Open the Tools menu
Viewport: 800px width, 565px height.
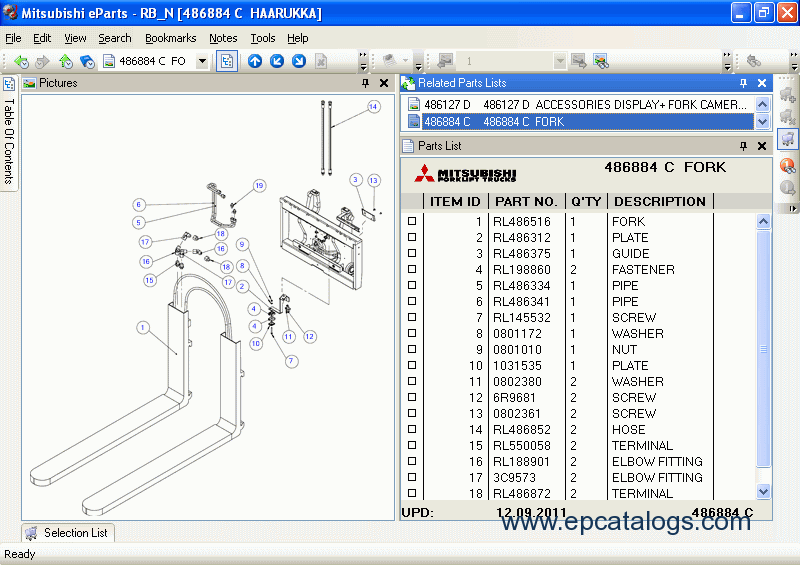(263, 38)
